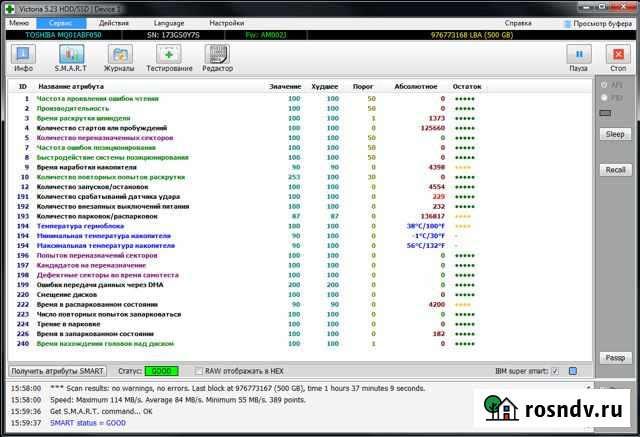
Task: Open the Редактор disk editor
Action: tap(217, 58)
